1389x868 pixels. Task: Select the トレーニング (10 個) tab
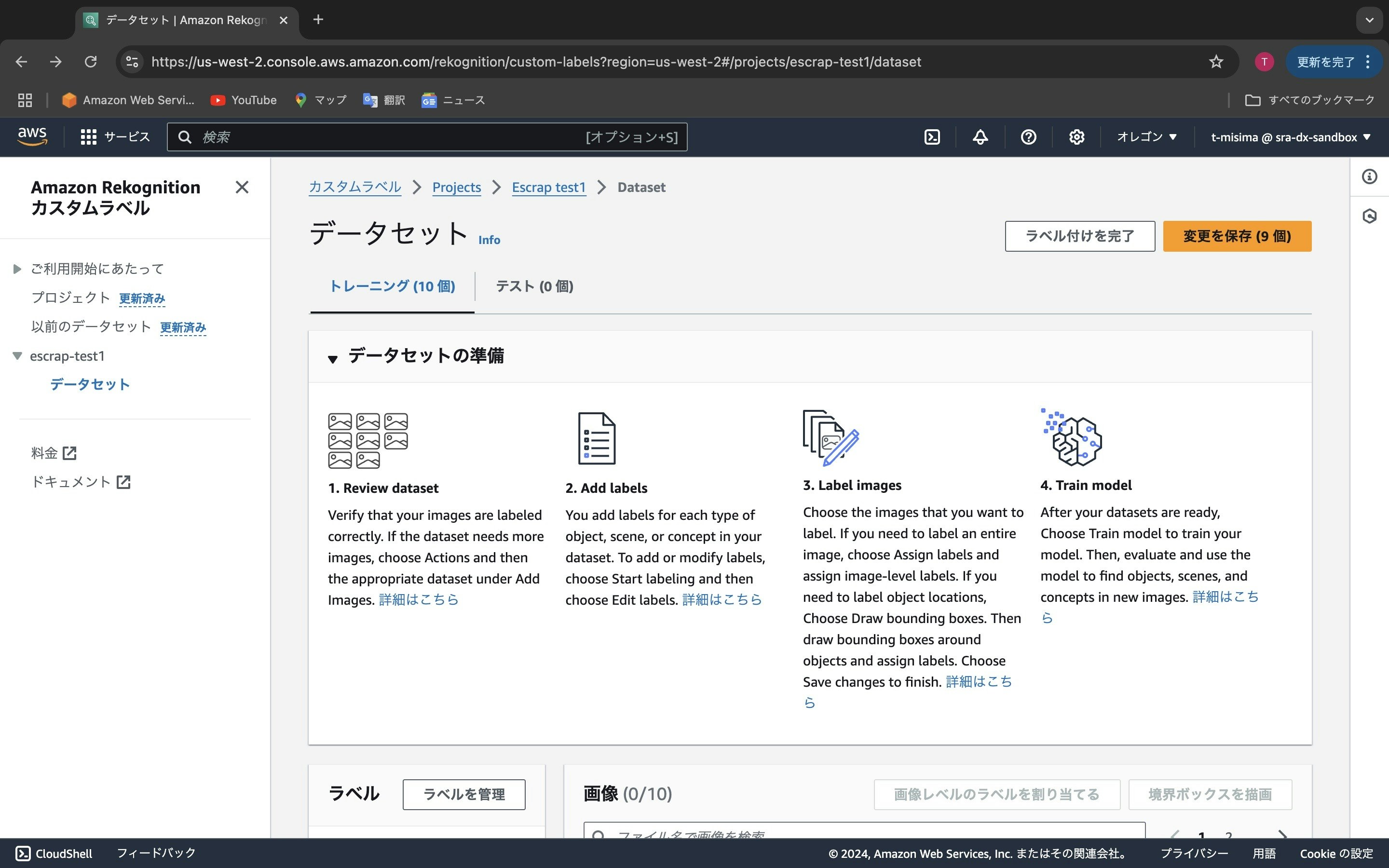coord(392,286)
